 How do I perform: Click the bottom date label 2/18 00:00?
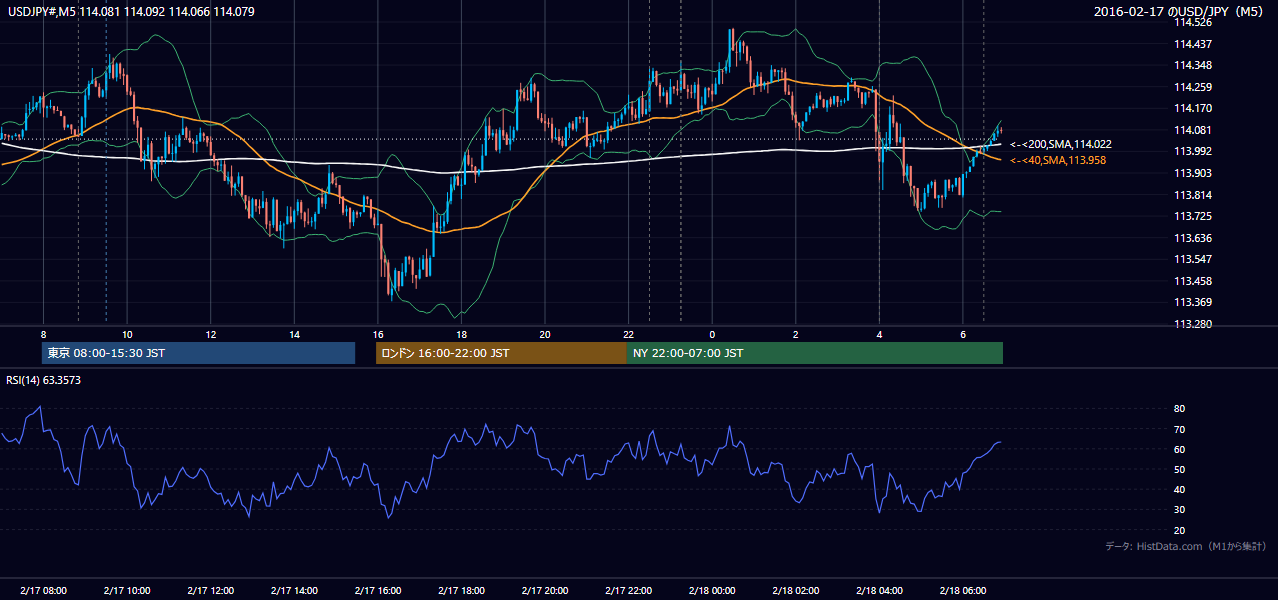[712, 590]
